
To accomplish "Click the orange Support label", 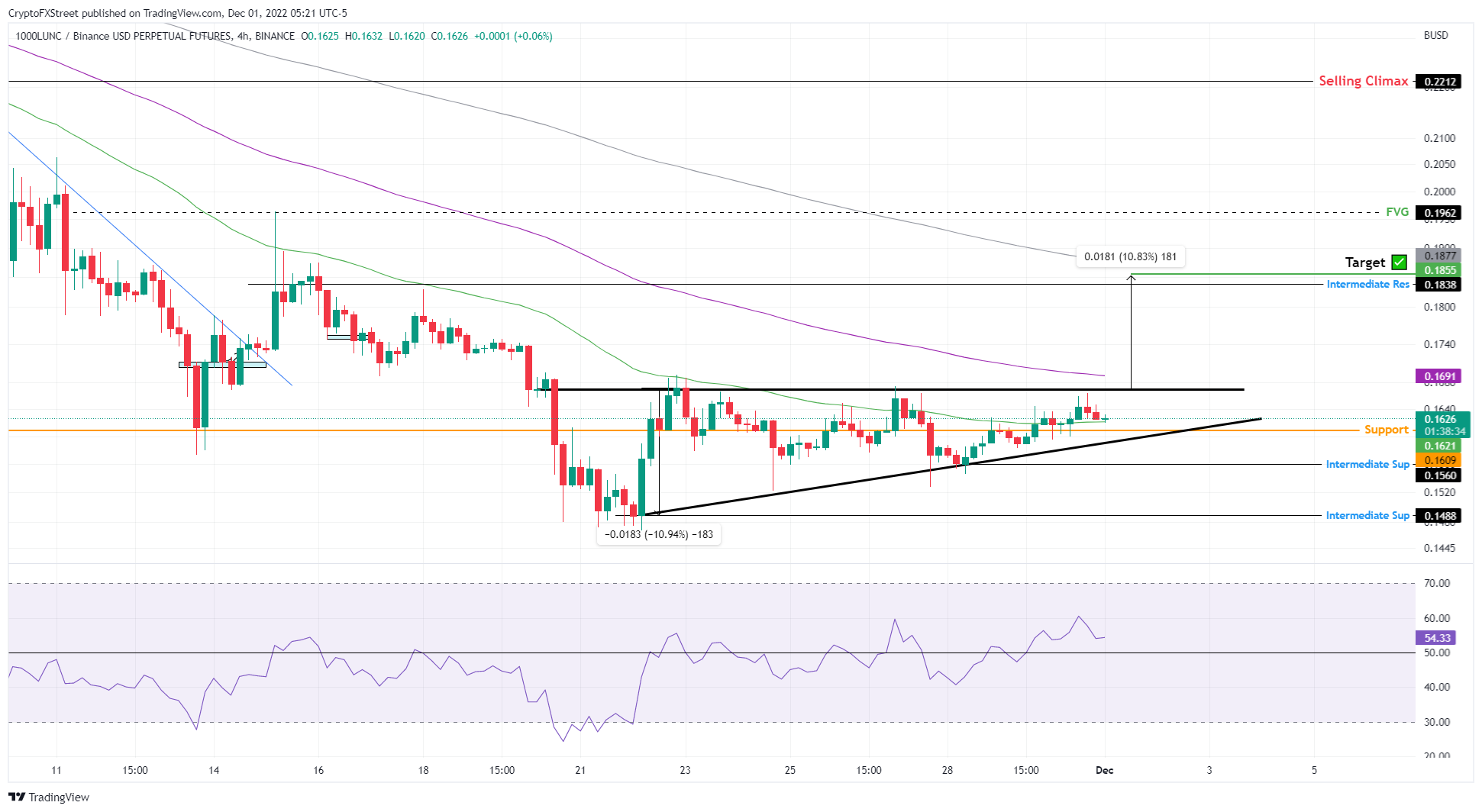I will click(1386, 430).
